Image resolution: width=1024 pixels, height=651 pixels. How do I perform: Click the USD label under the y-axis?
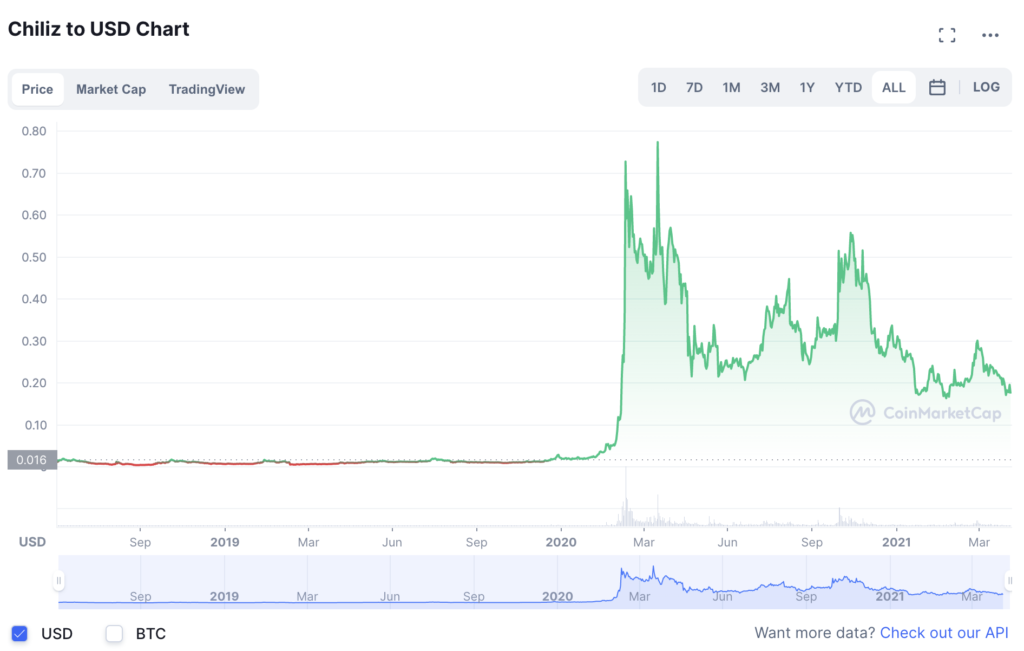[32, 542]
